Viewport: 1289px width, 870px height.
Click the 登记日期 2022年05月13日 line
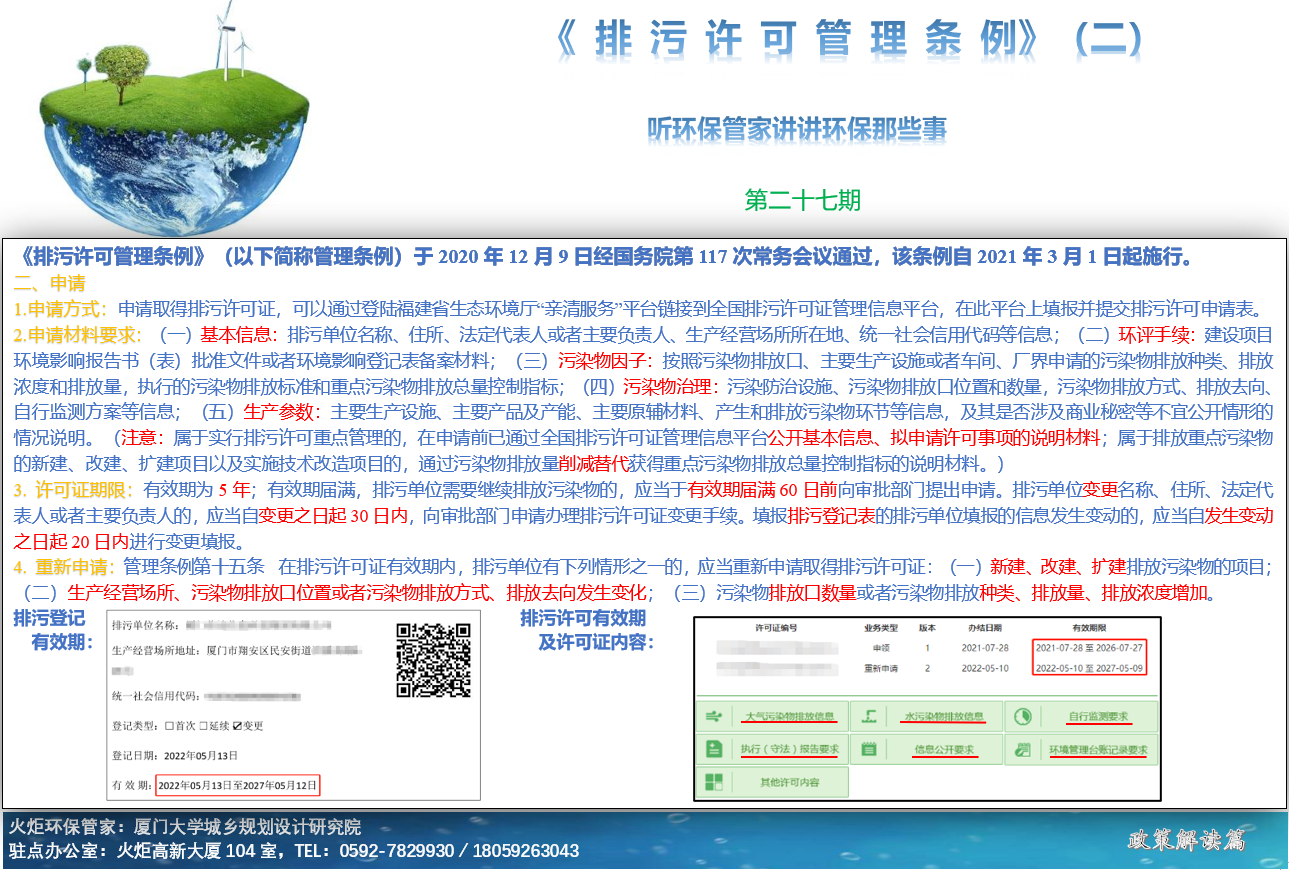[176, 755]
